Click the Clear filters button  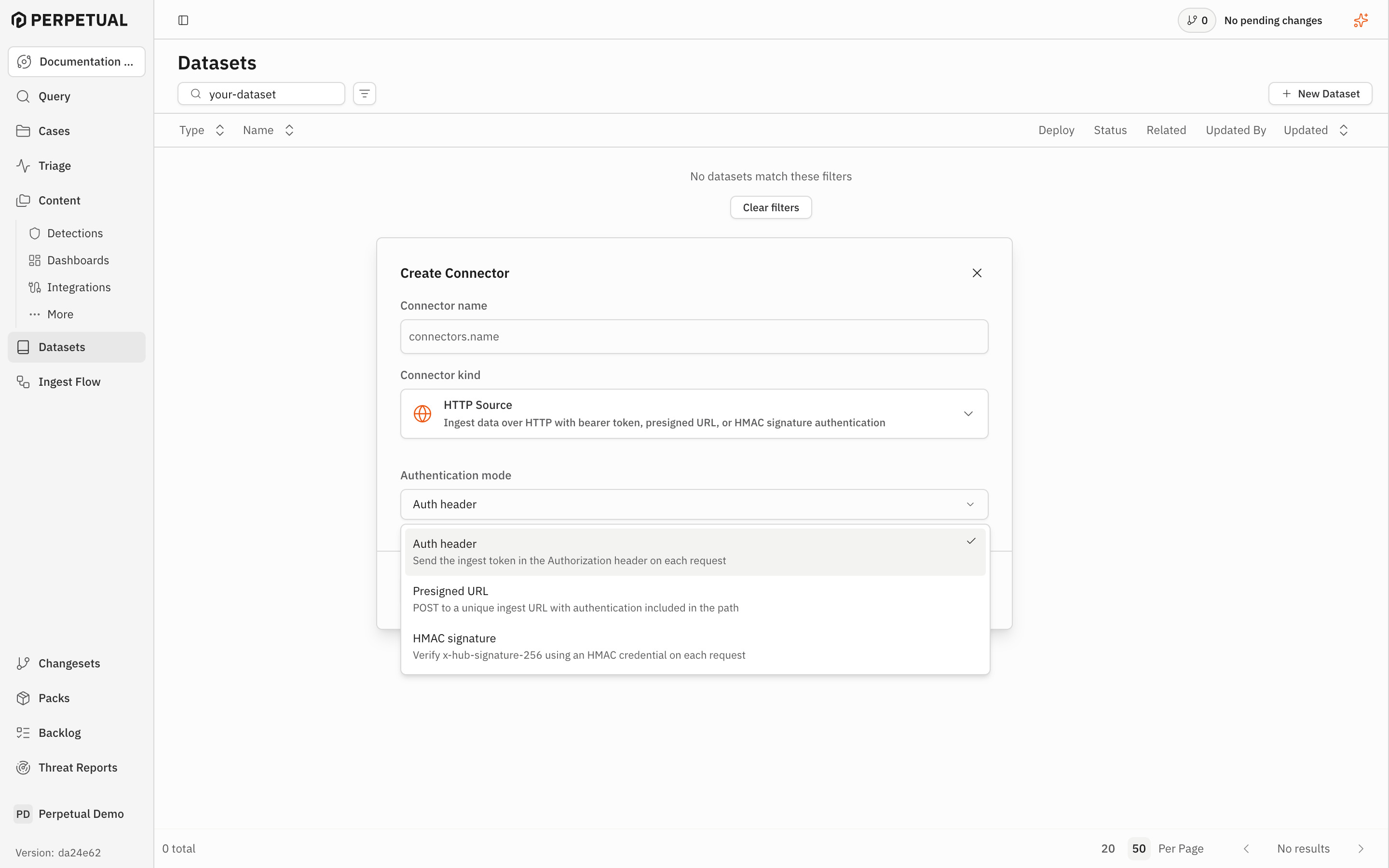[x=771, y=207]
